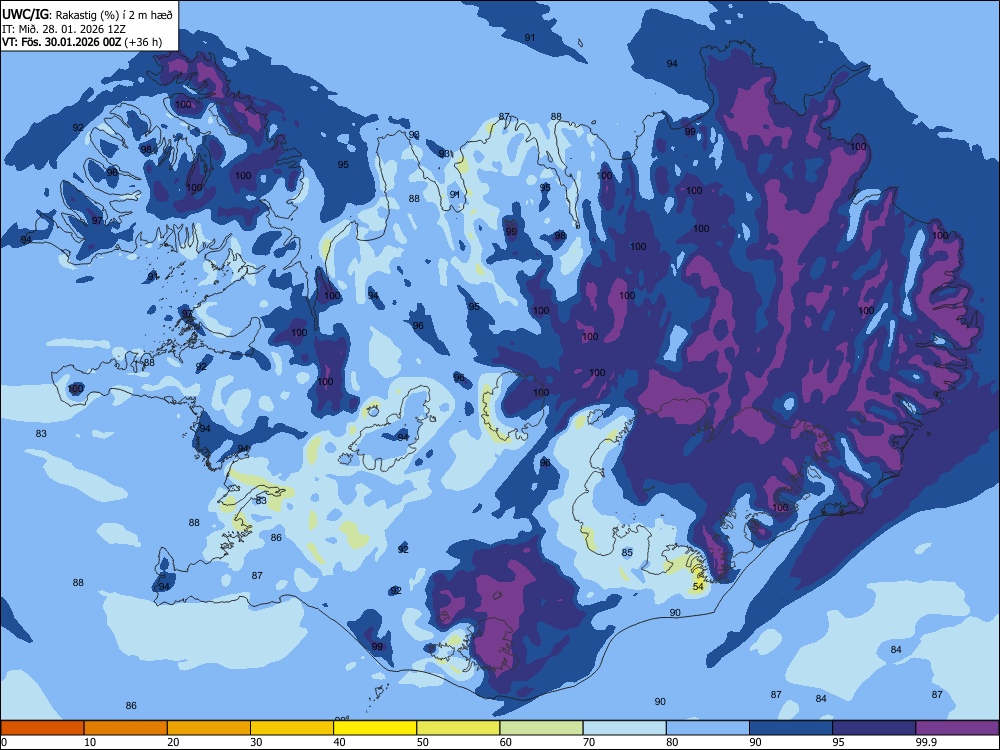Click the pale yellow 50–60 legend swatch

click(x=458, y=728)
